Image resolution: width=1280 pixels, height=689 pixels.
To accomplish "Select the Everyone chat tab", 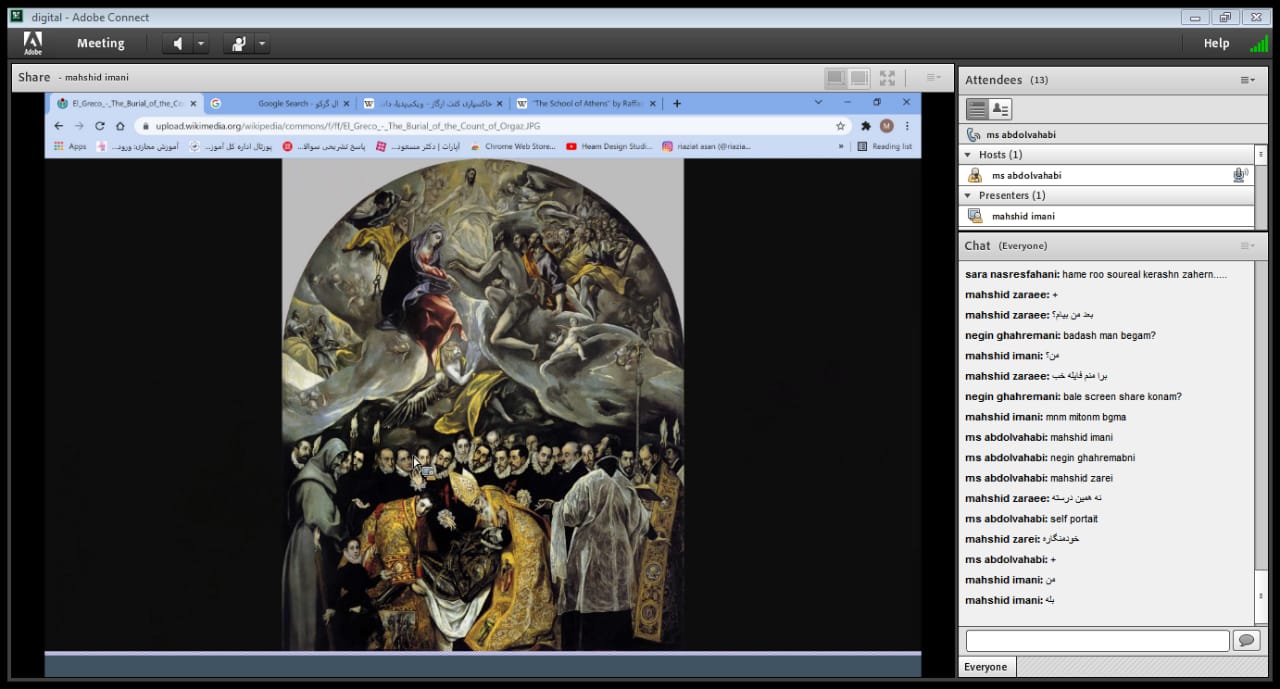I will tap(986, 667).
